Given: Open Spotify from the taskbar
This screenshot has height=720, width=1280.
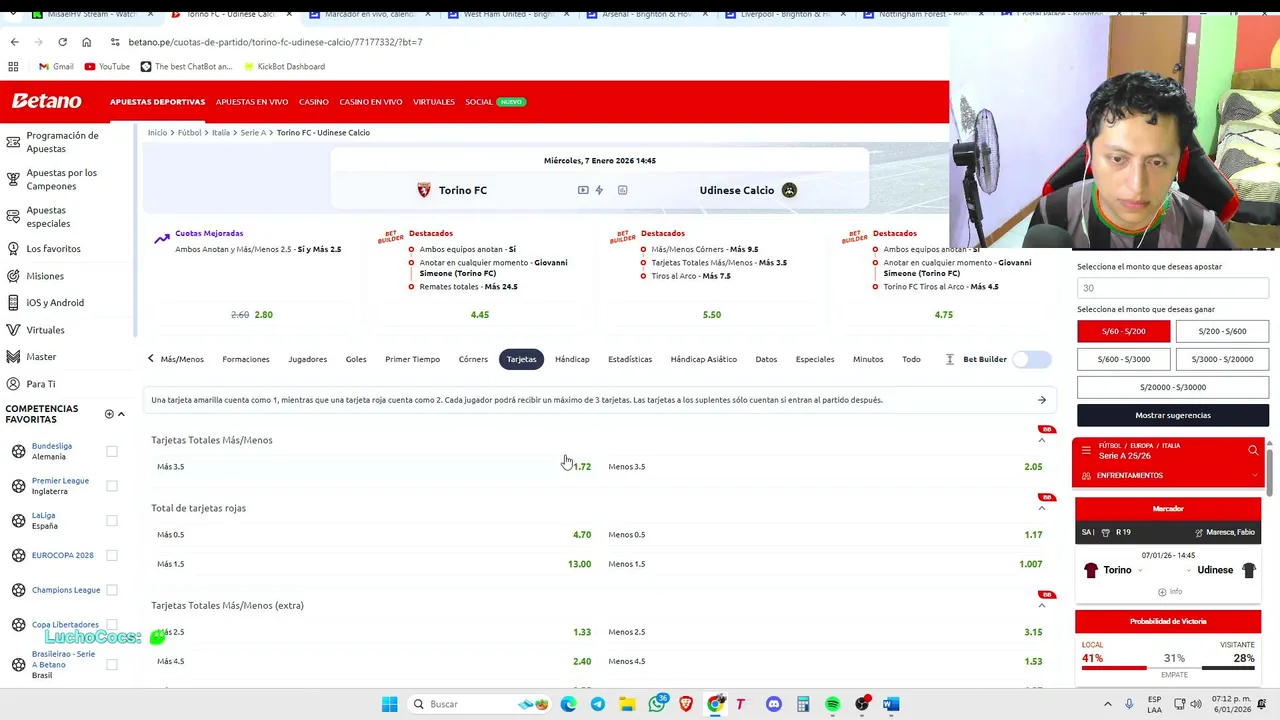Looking at the screenshot, I should pyautogui.click(x=832, y=704).
